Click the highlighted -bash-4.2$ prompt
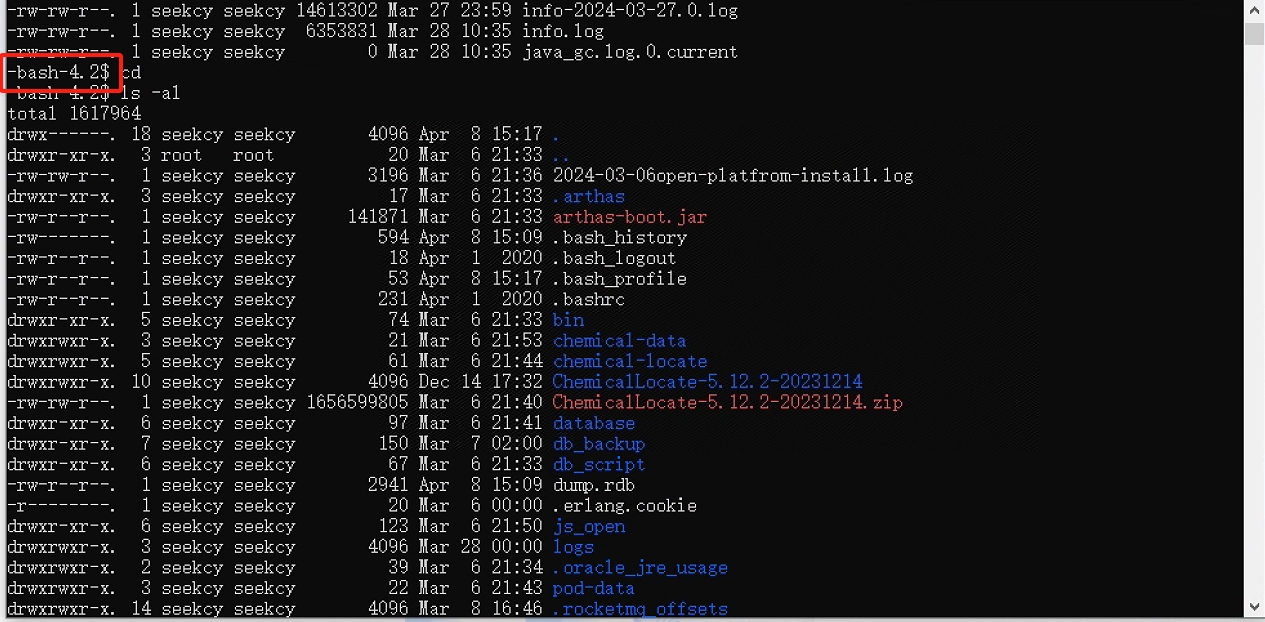The image size is (1265, 622). [57, 72]
